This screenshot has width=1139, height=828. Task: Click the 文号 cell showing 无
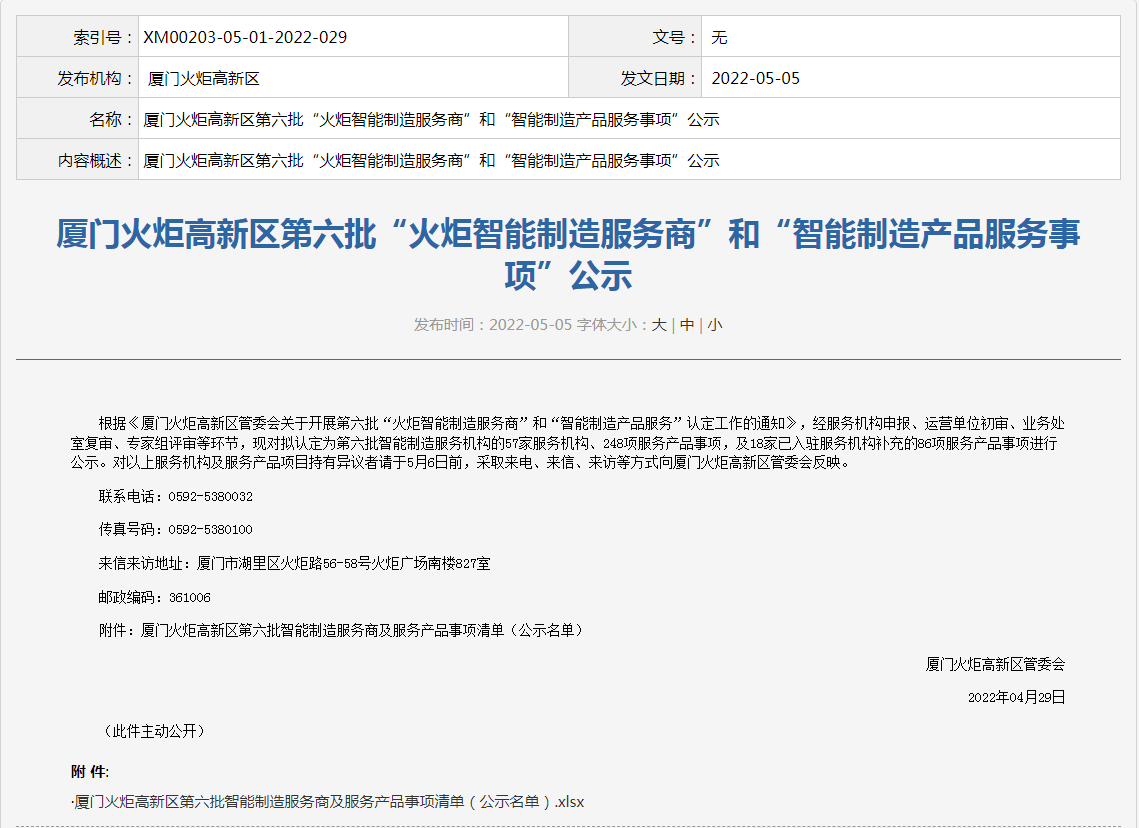coord(718,36)
